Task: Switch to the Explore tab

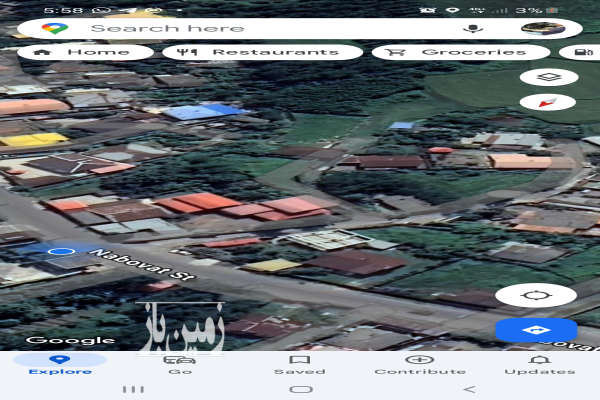Action: click(x=60, y=364)
